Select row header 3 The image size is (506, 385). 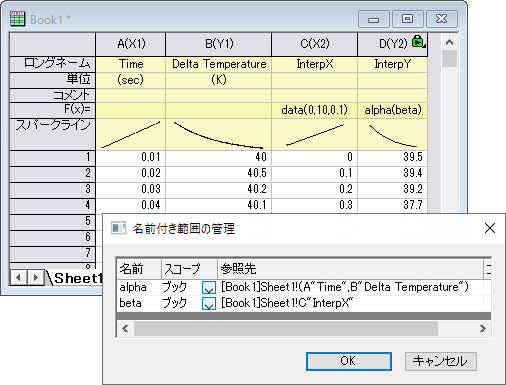(x=53, y=190)
